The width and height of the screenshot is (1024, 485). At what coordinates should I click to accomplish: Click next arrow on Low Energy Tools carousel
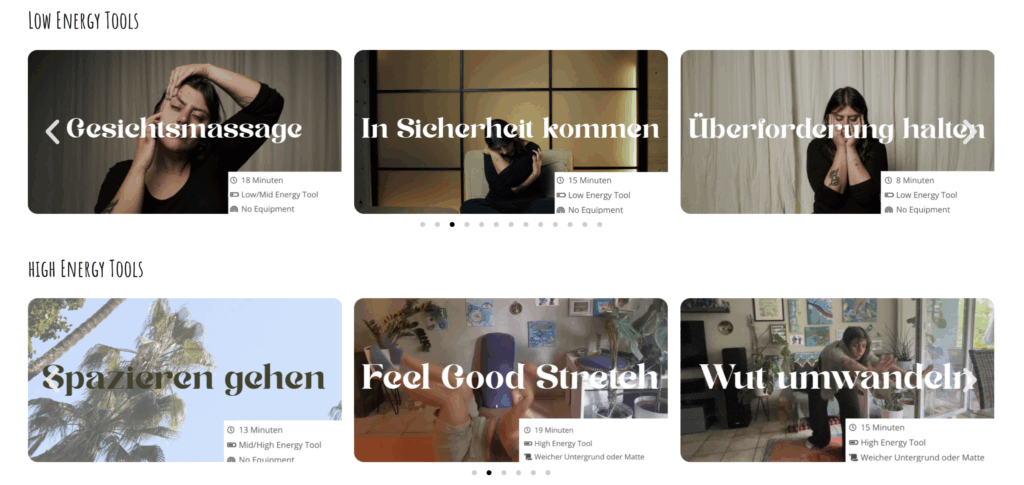pos(970,132)
